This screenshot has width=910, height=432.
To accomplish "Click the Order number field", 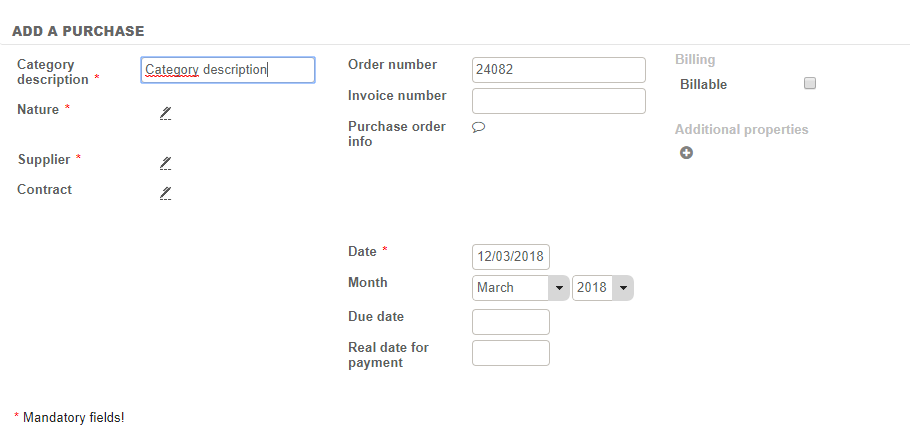I will click(558, 70).
